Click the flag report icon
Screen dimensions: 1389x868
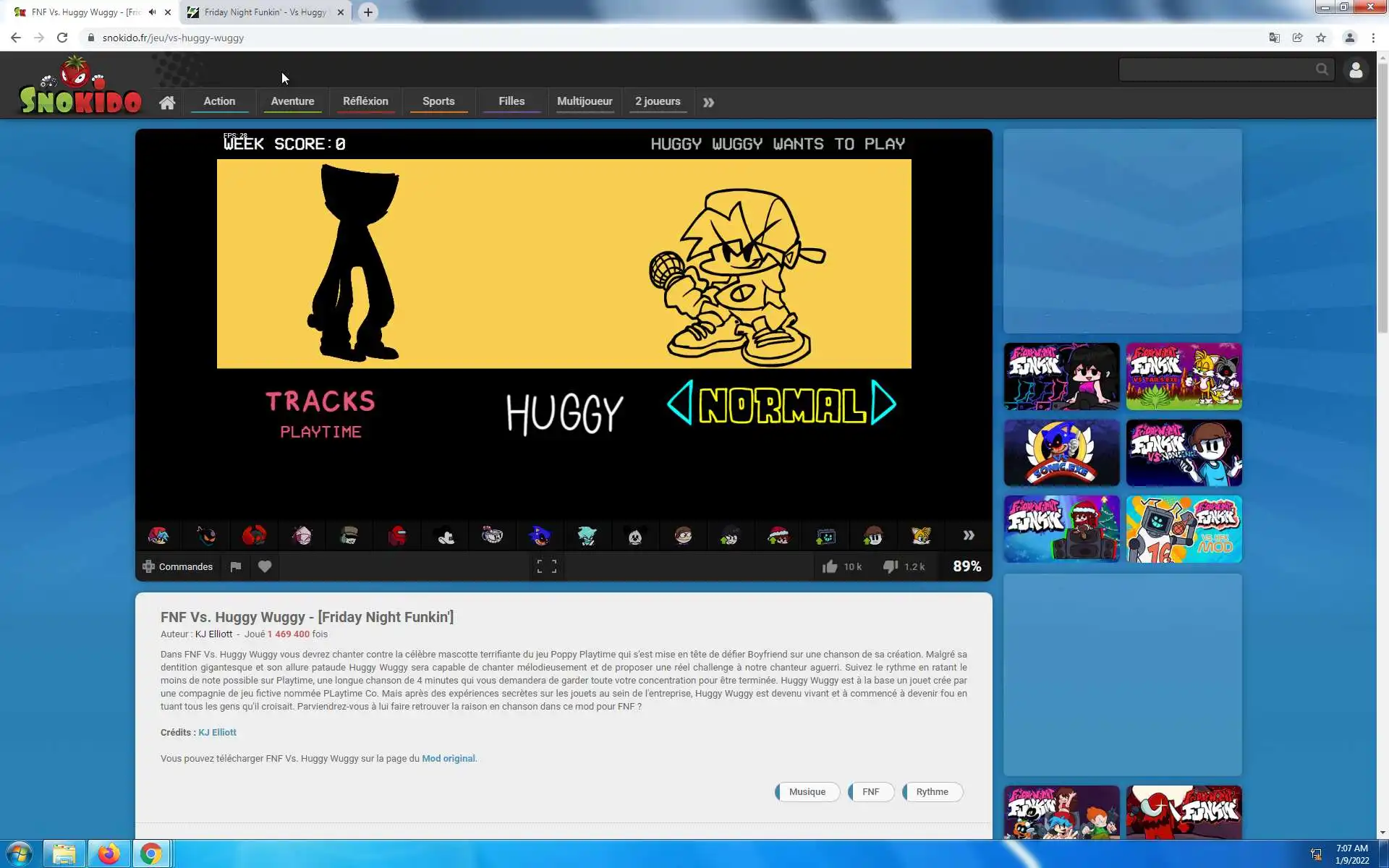tap(235, 566)
